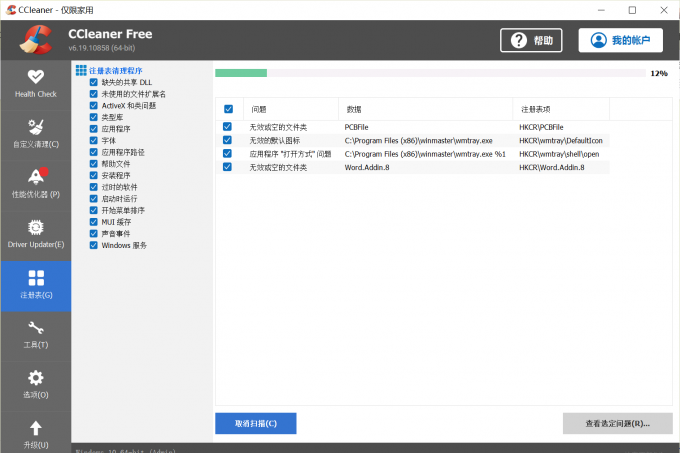Image resolution: width=680 pixels, height=453 pixels.
Task: Open the Options gear icon
Action: 36,378
